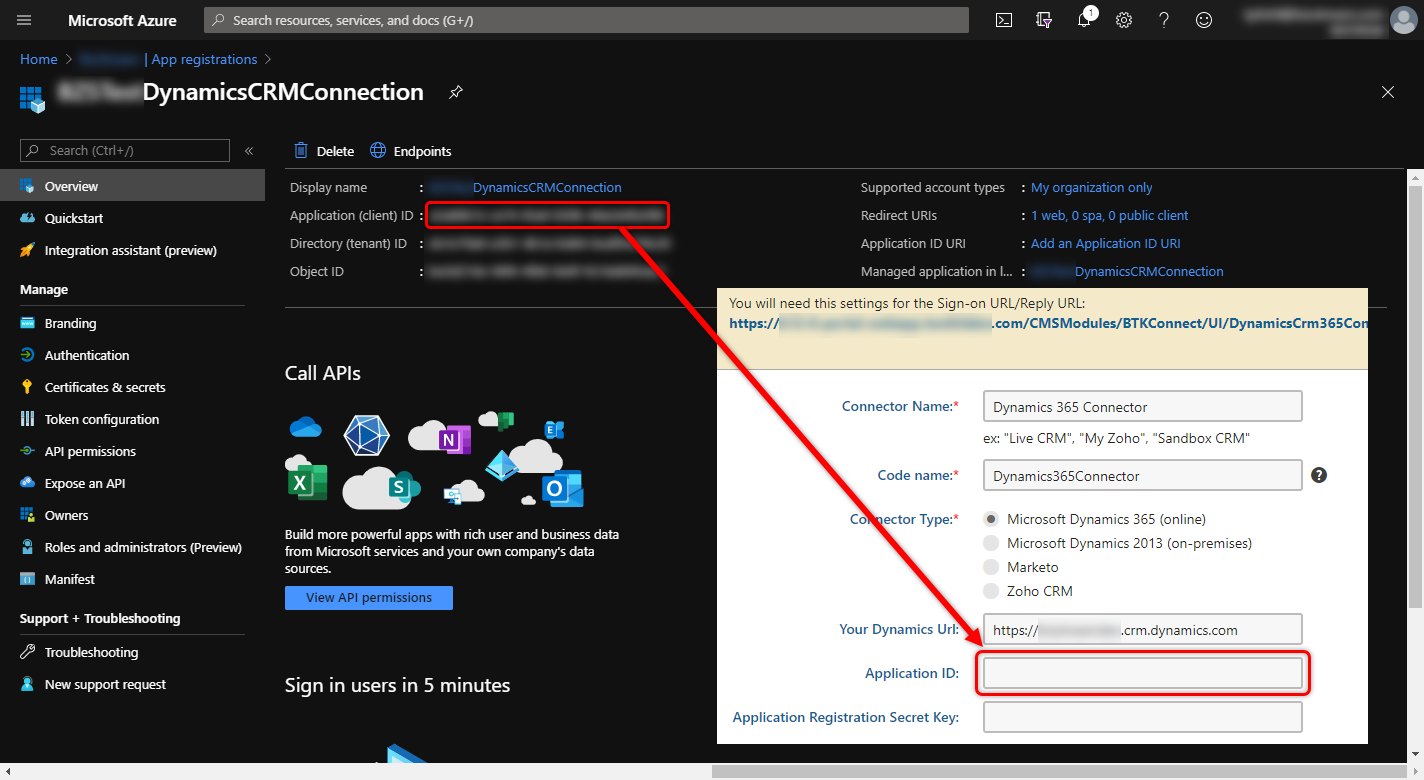Image resolution: width=1424 pixels, height=780 pixels.
Task: Click the Microsoft Azure logo text
Action: click(122, 20)
